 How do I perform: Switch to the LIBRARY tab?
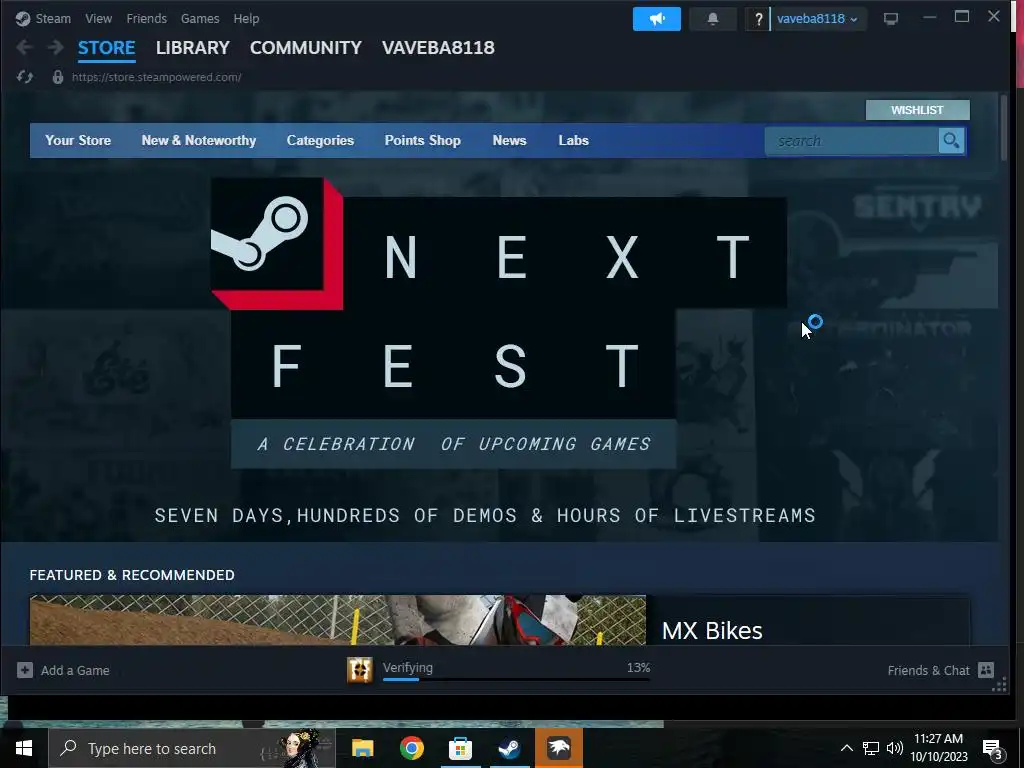tap(193, 48)
